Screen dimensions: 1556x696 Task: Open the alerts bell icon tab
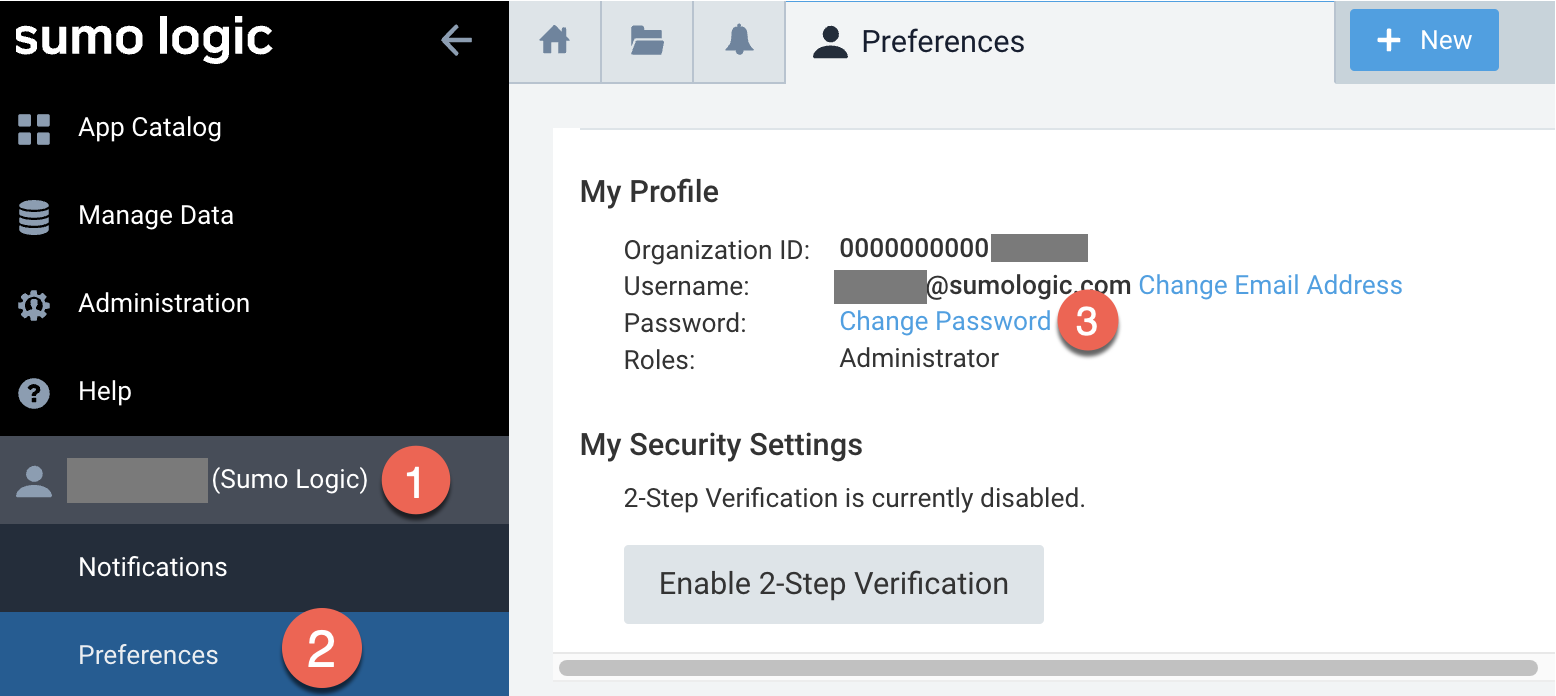coord(739,41)
